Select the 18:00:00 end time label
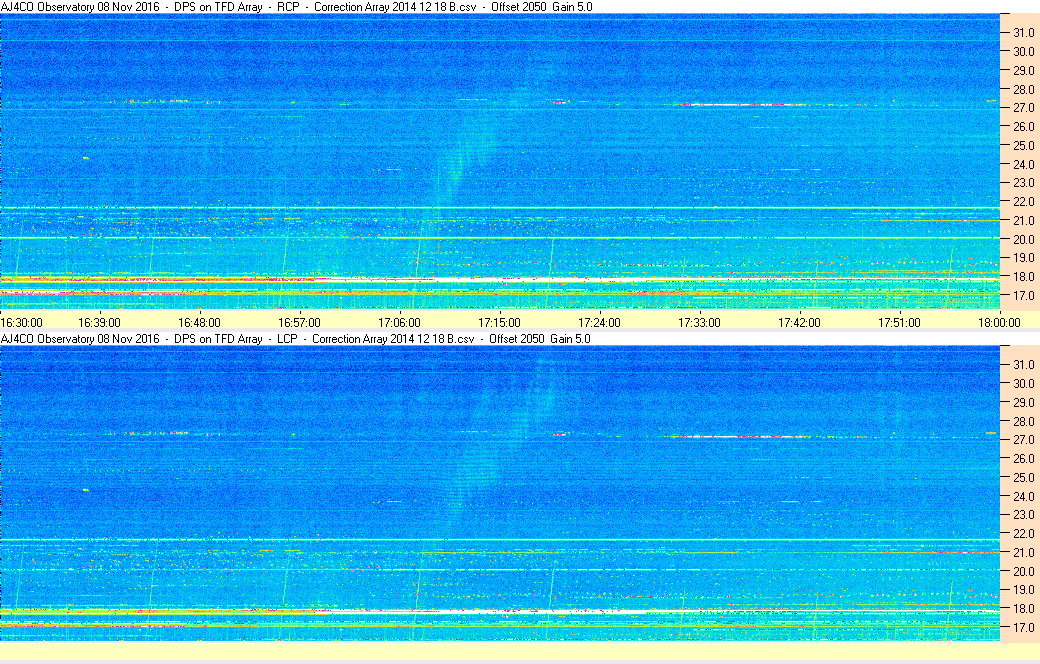 pos(999,322)
